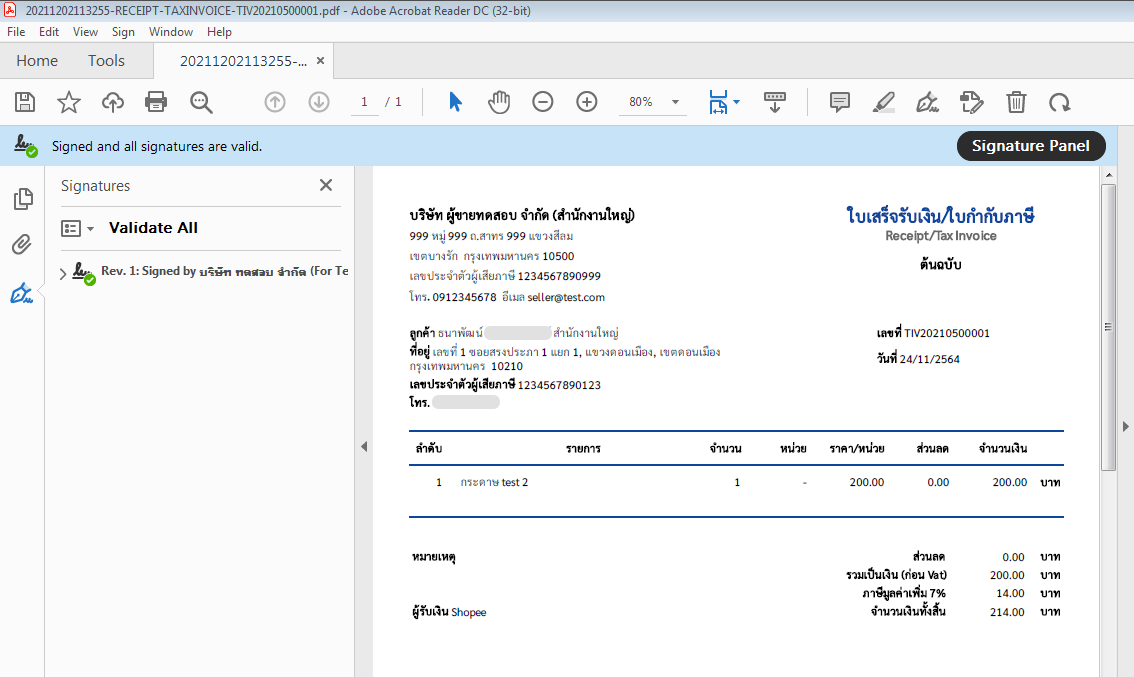
Task: Expand the Rev. 1 signature entry
Action: point(64,274)
